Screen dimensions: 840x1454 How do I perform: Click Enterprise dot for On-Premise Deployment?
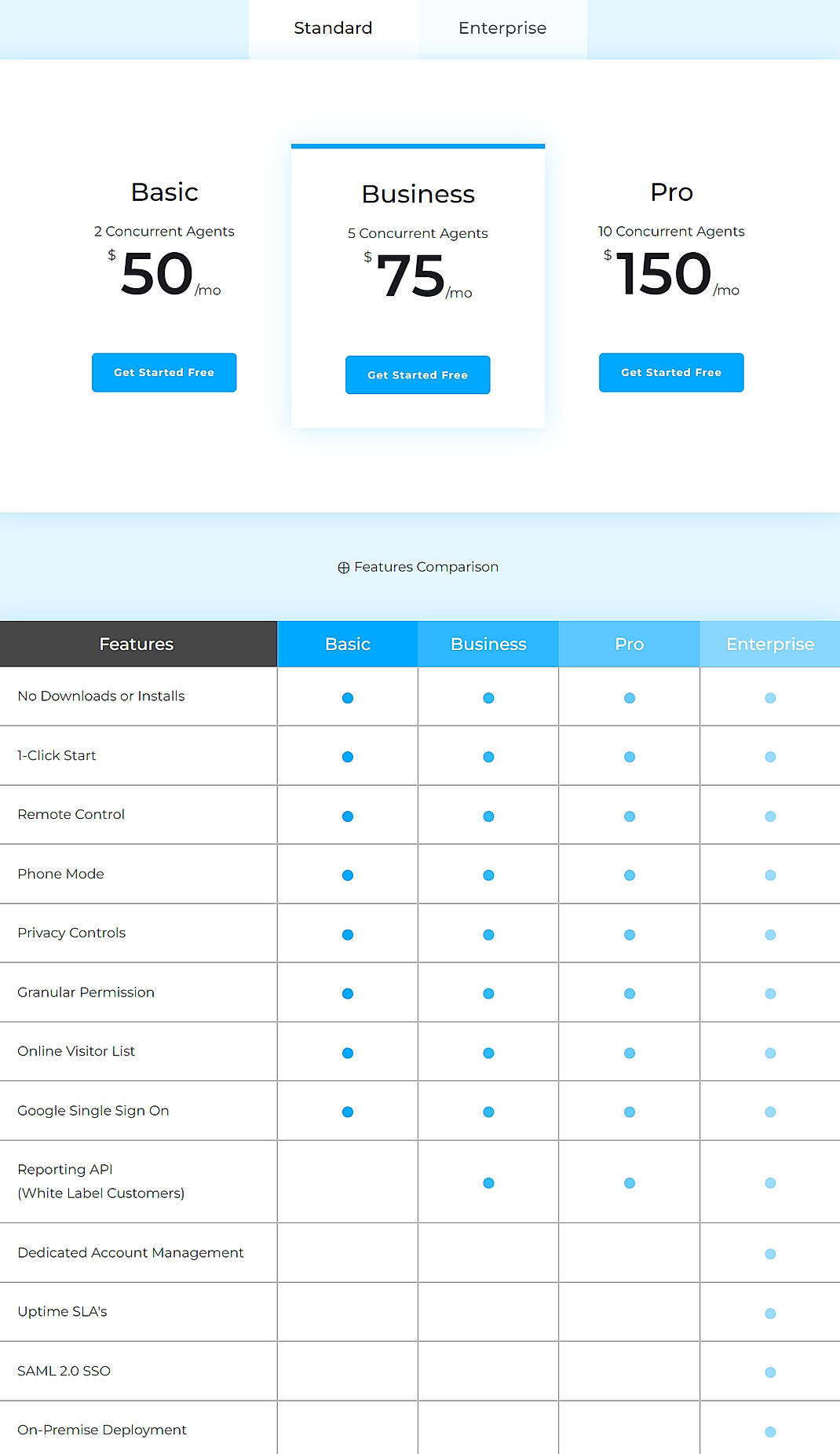[770, 1431]
